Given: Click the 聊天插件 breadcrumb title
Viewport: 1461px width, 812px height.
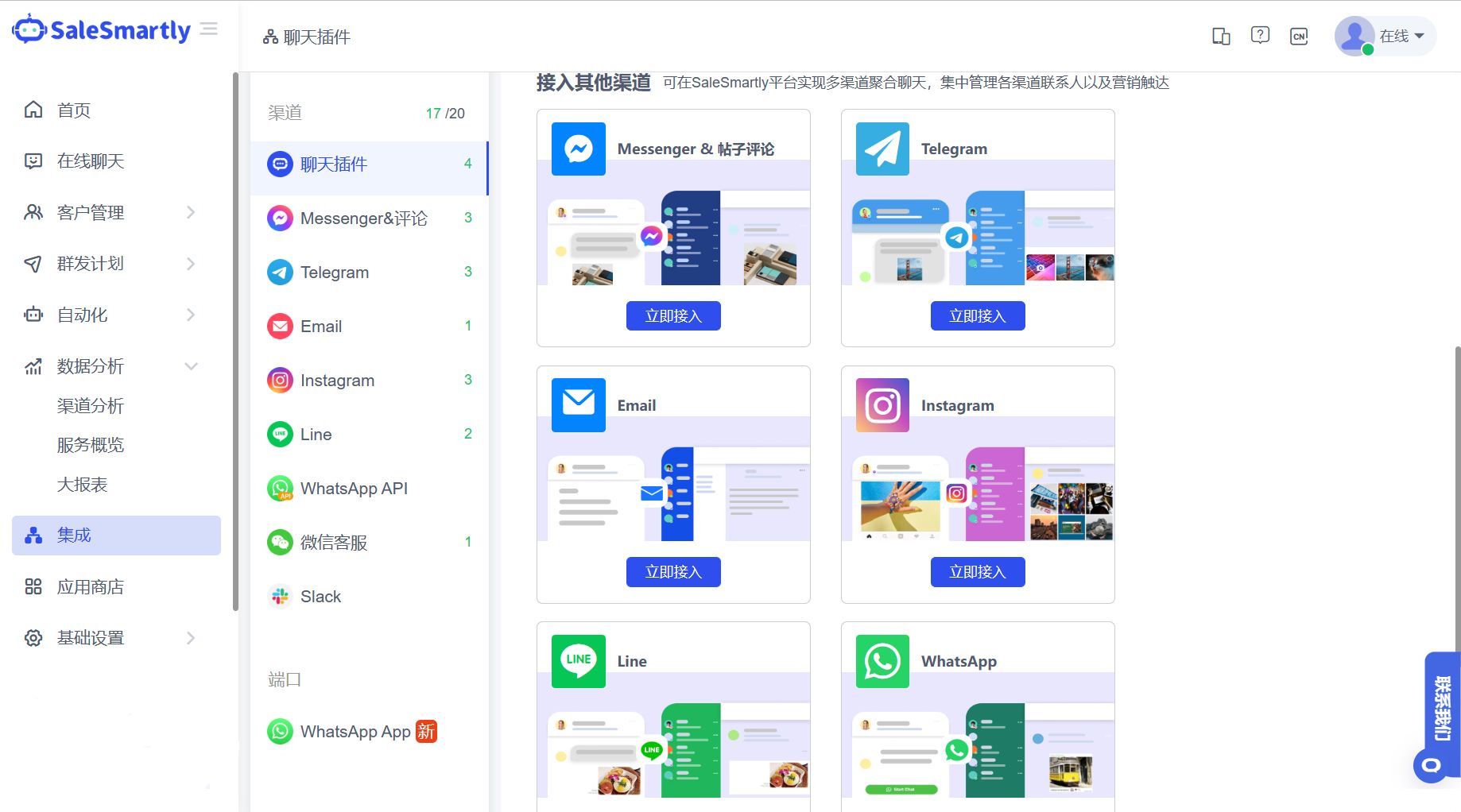Looking at the screenshot, I should tap(316, 37).
